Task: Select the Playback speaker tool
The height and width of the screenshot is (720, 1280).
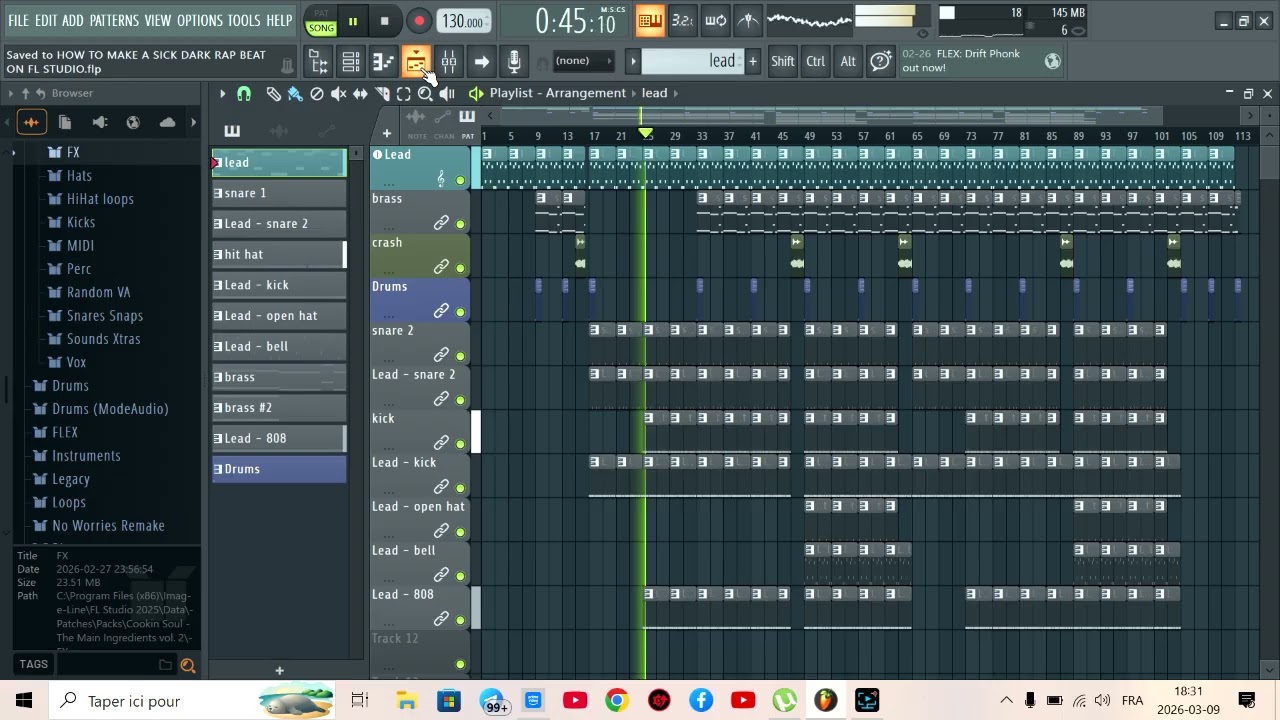Action: 447,93
